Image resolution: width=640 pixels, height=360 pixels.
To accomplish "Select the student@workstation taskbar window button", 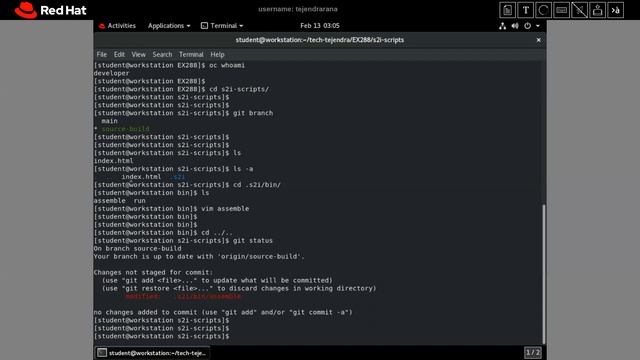I will click(152, 353).
